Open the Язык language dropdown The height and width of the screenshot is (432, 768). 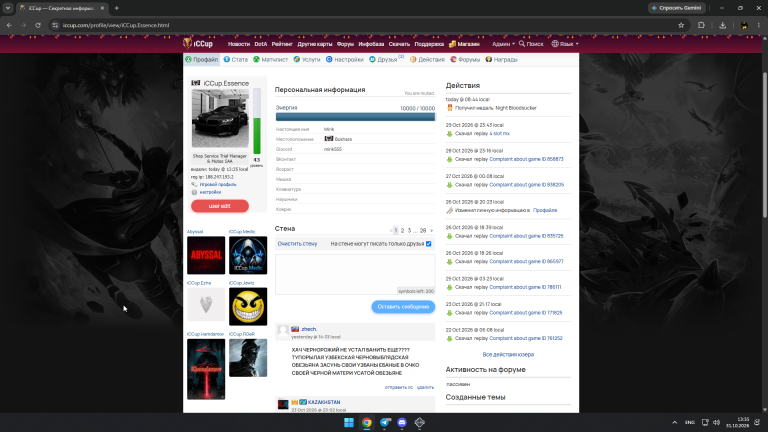click(565, 44)
